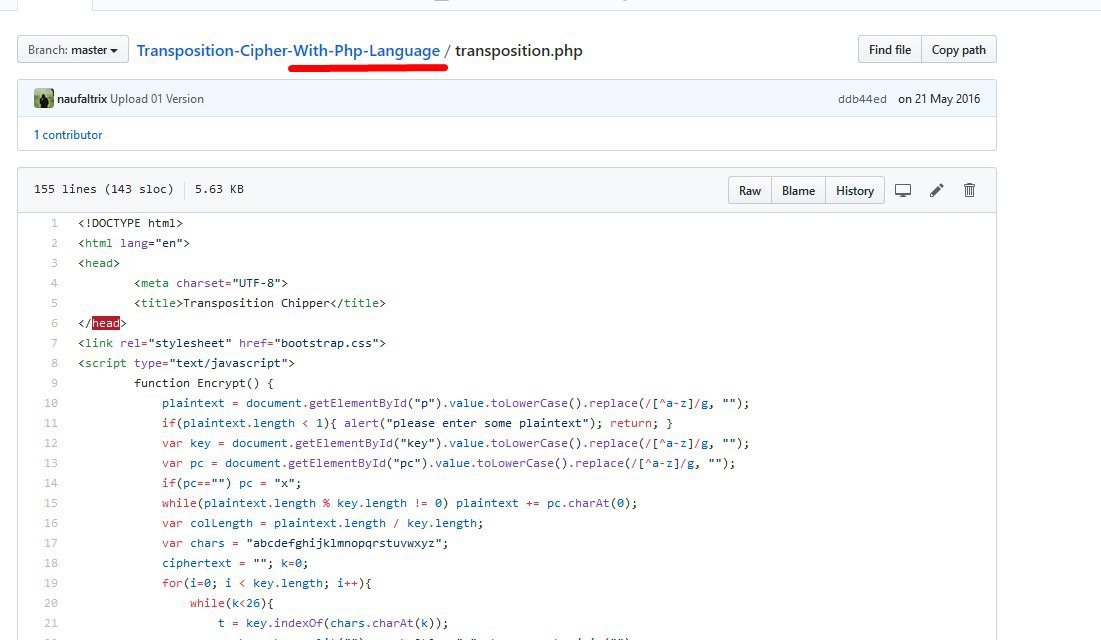Open the Blame view
Image resolution: width=1101 pixels, height=640 pixels.
point(798,190)
